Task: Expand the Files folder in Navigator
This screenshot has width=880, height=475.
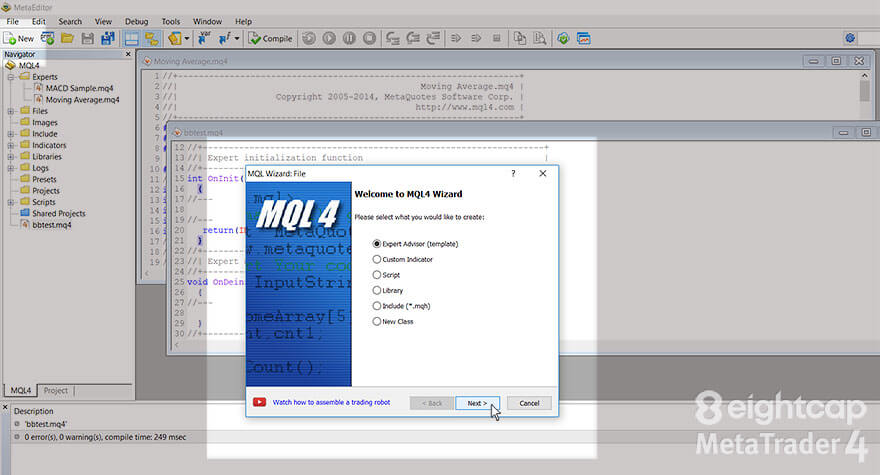Action: pyautogui.click(x=11, y=111)
